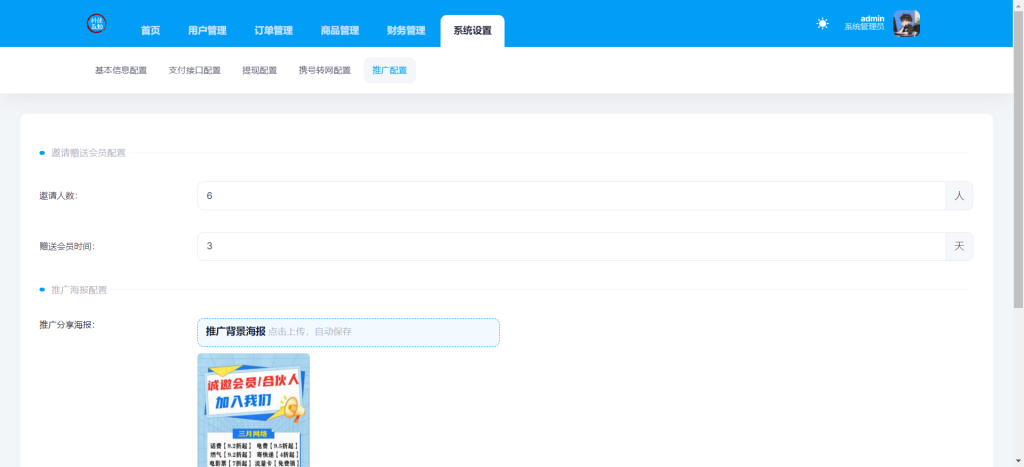Focus the 赠送会员时间 input field
The width and height of the screenshot is (1024, 467).
coord(570,247)
